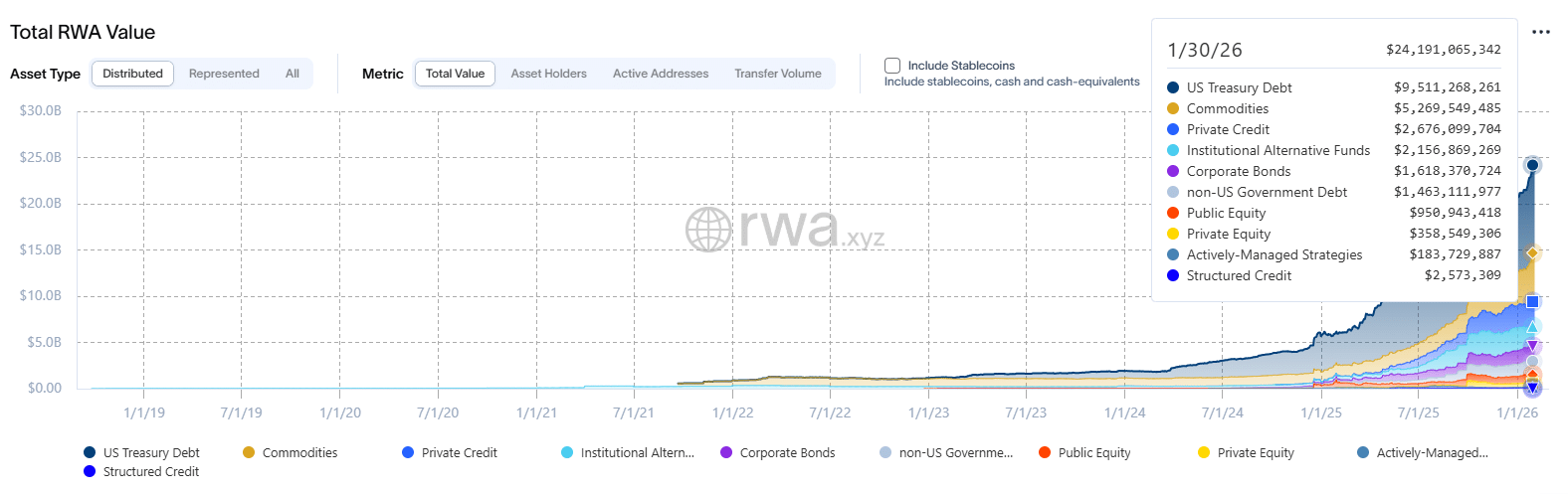The width and height of the screenshot is (1568, 494).
Task: Click Private Credit blue legend dot
Action: coord(408,452)
